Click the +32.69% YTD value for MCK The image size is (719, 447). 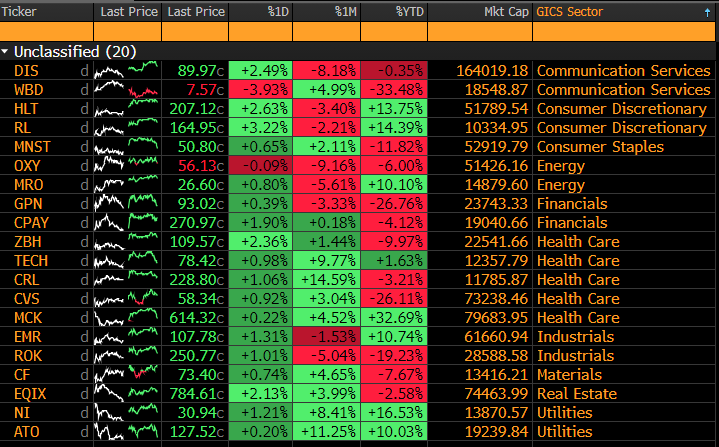[x=394, y=317]
